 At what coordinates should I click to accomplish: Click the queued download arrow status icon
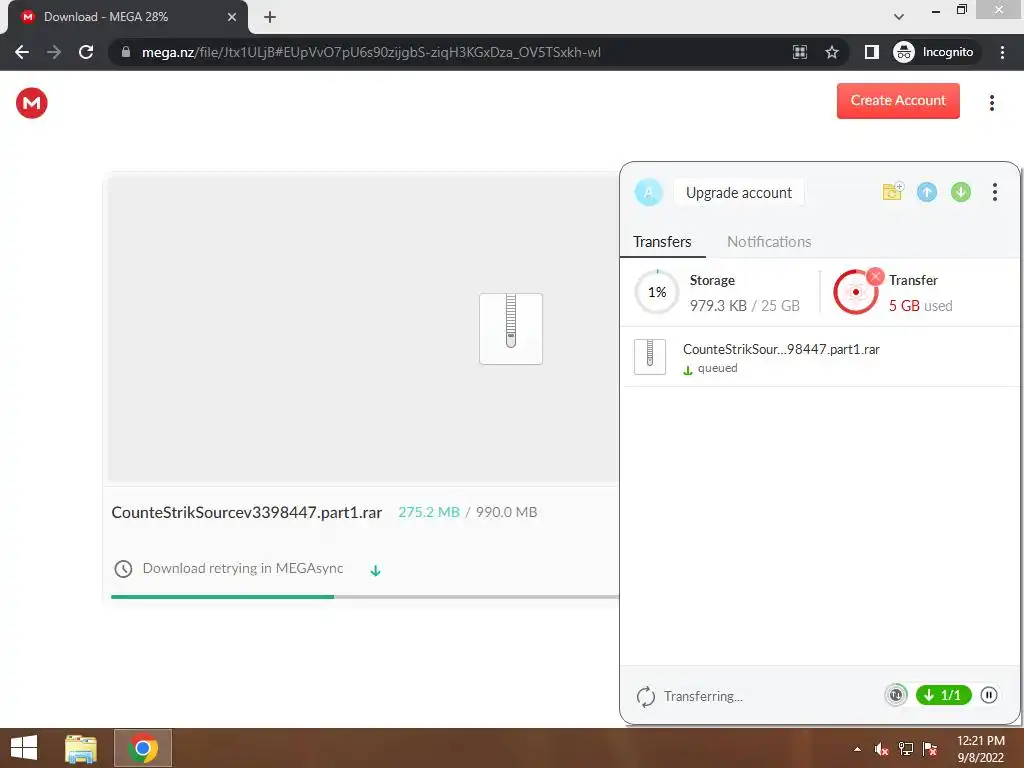coord(688,370)
